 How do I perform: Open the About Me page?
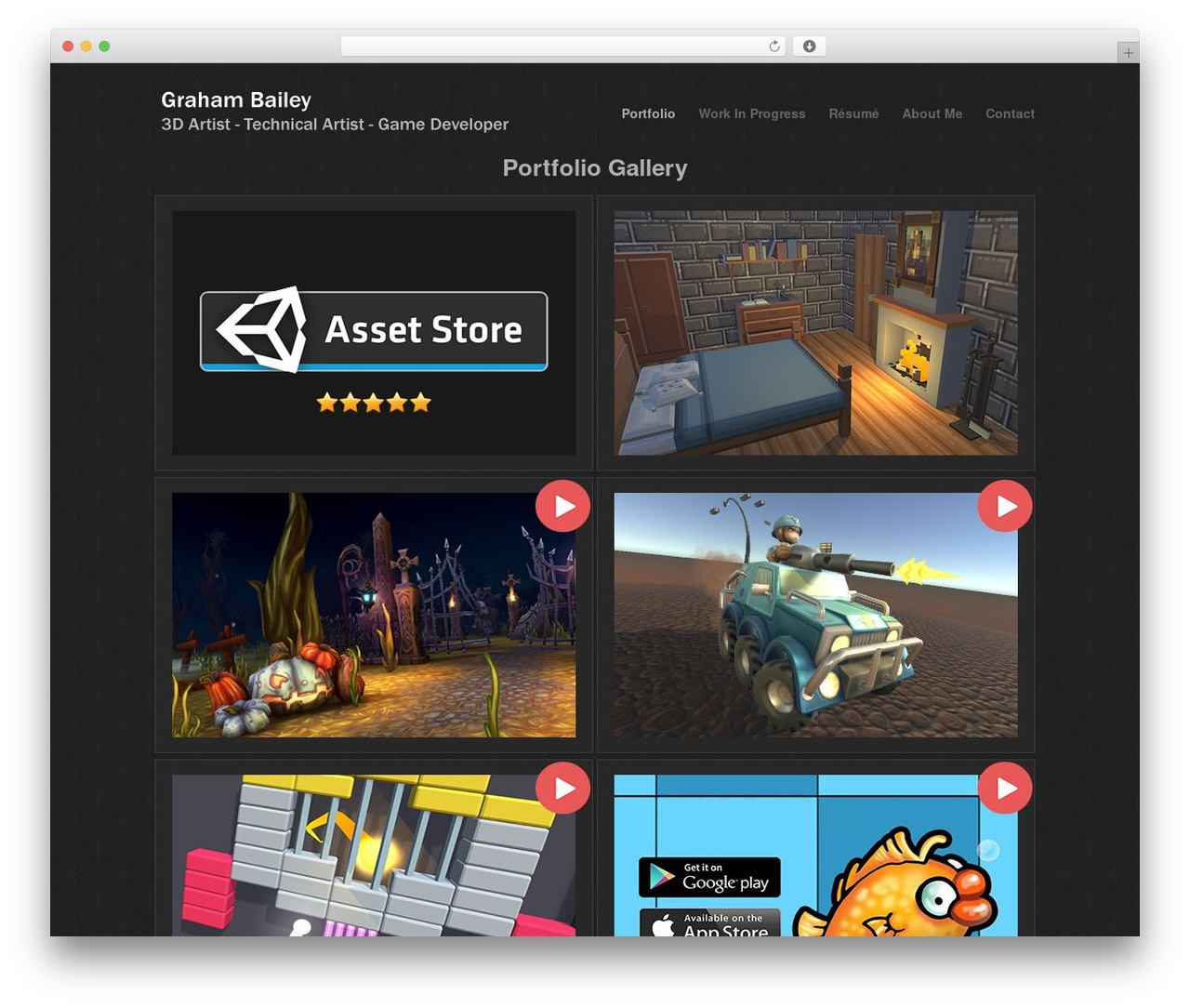[x=932, y=113]
